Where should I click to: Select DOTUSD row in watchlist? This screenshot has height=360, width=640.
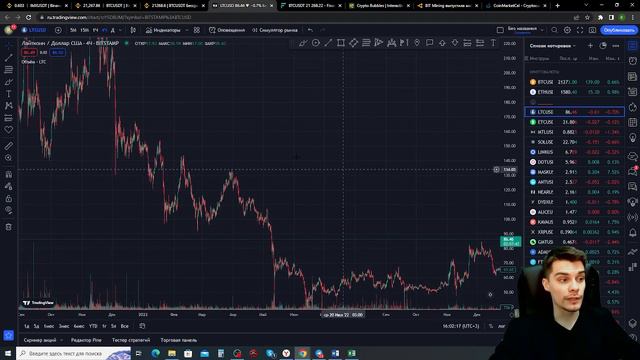point(574,162)
